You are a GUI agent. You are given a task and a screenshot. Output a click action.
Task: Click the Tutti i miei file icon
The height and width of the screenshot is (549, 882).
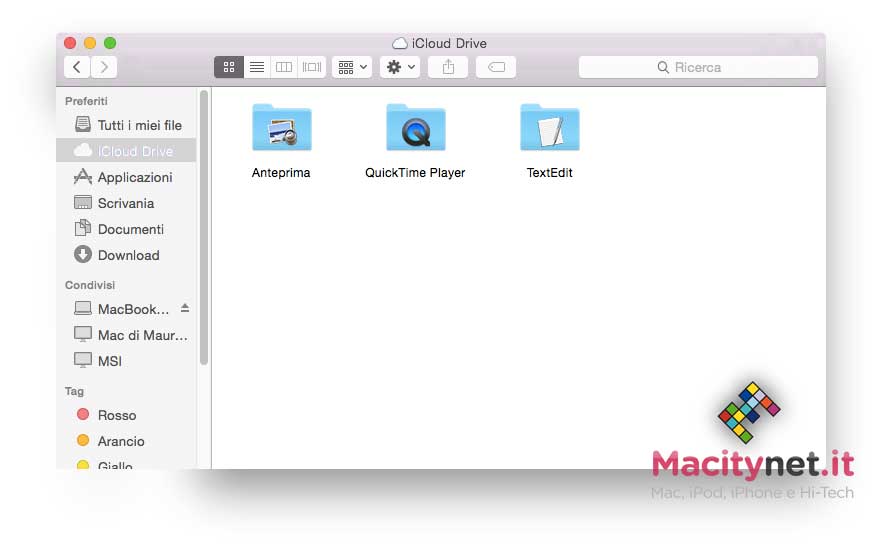pyautogui.click(x=83, y=124)
